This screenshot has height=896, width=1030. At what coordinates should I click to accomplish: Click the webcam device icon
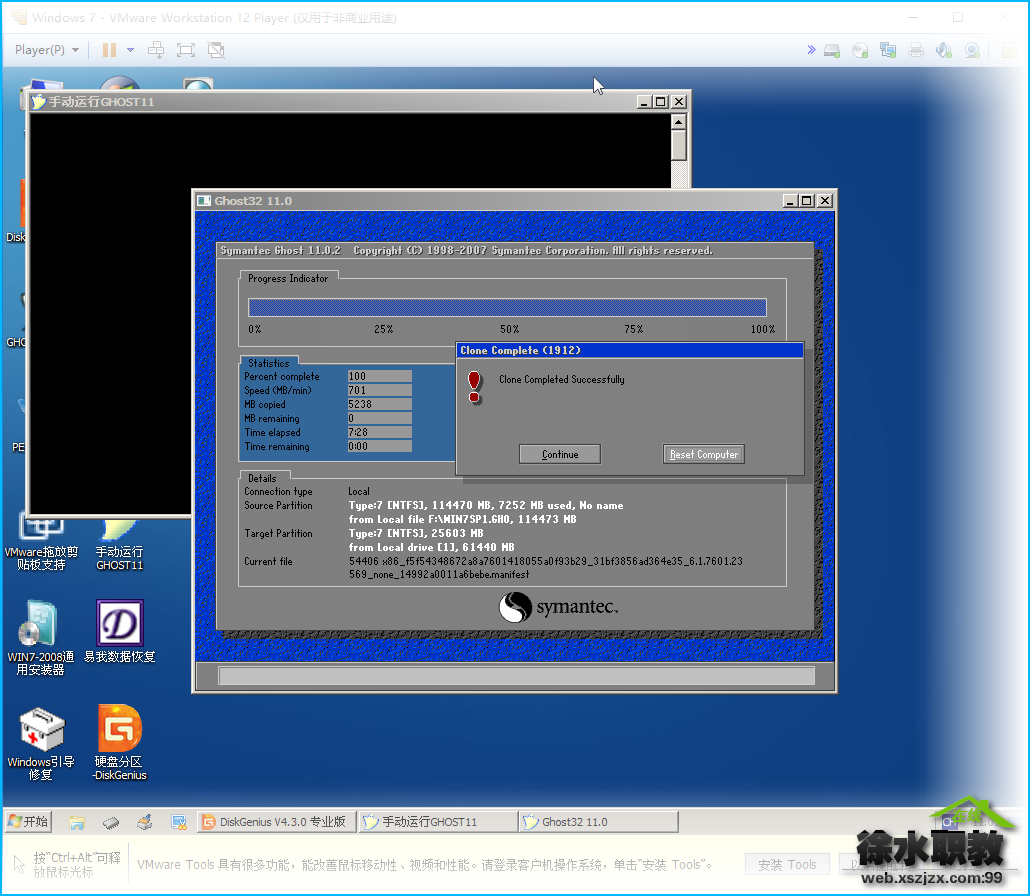972,51
